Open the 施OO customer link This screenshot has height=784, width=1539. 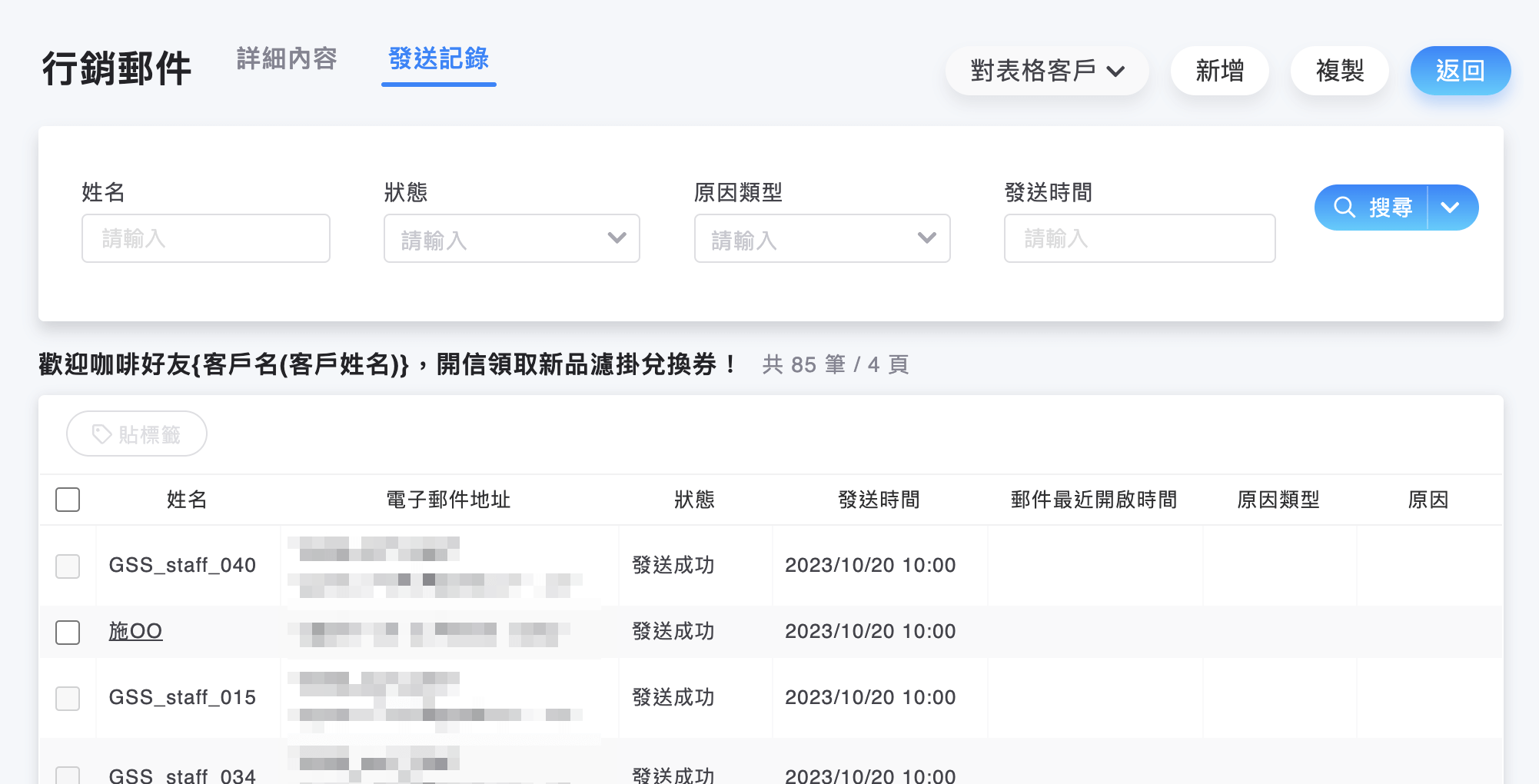(135, 631)
